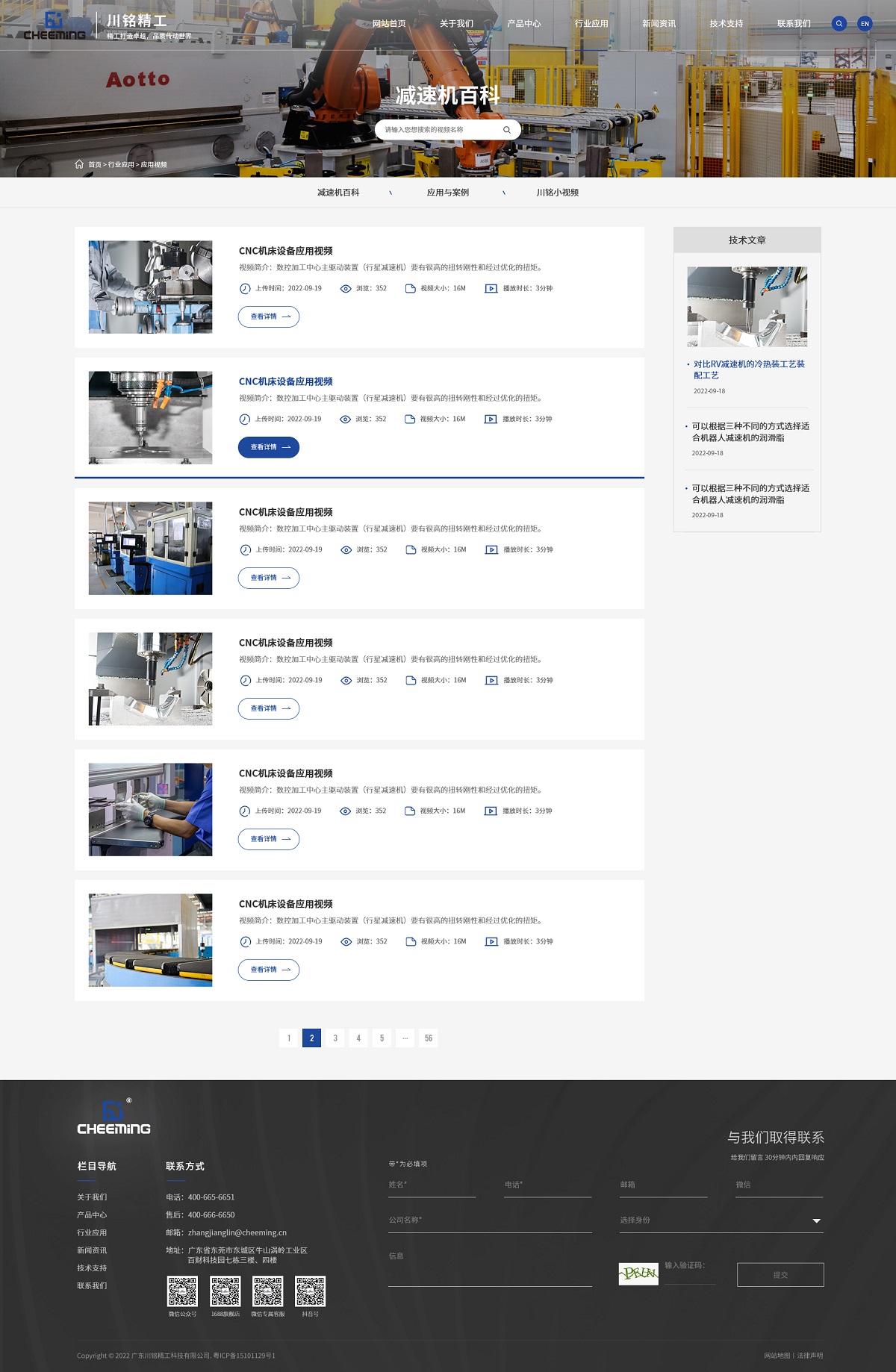Open article 对比RV减速机的冷热装工艺装配工艺

pyautogui.click(x=749, y=369)
